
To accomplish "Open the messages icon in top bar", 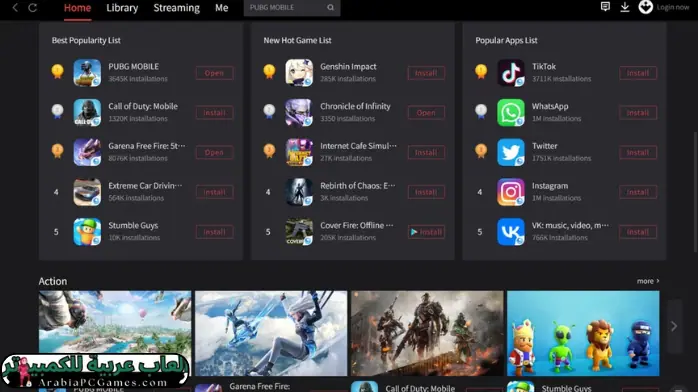I will tap(605, 7).
